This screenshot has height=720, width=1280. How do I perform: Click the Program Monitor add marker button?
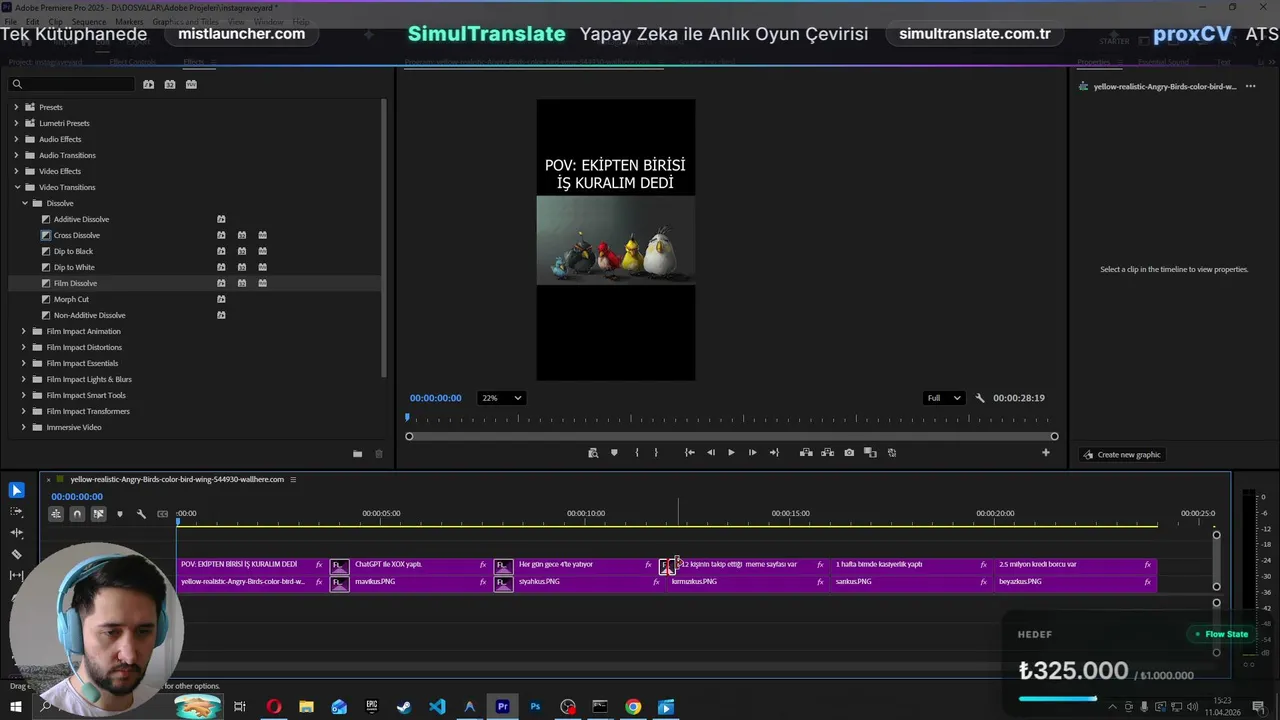[x=614, y=453]
